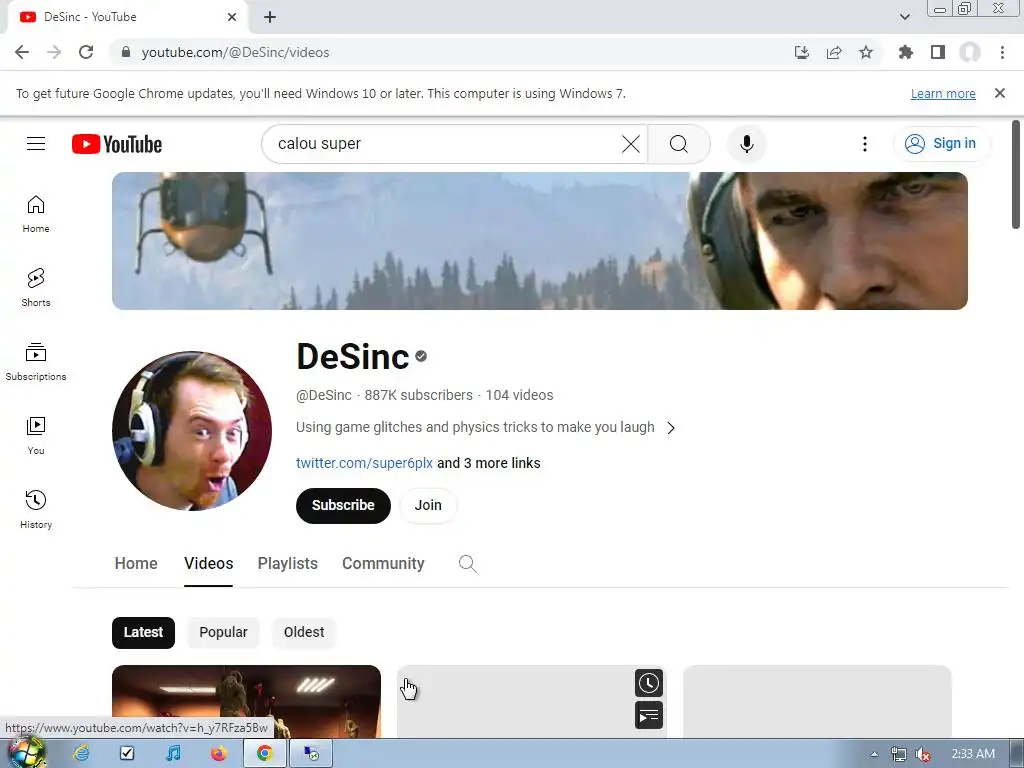Open Shorts in the left sidebar

click(x=36, y=288)
